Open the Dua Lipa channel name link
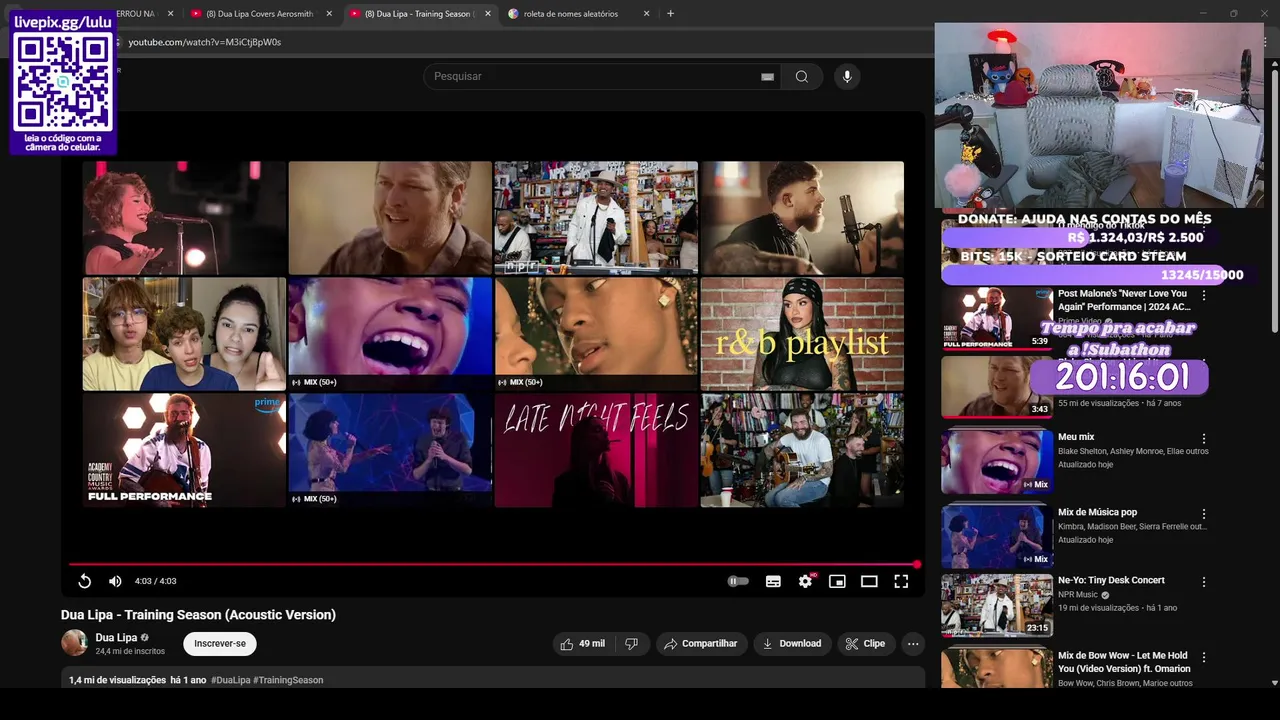1280x720 pixels. (x=116, y=638)
